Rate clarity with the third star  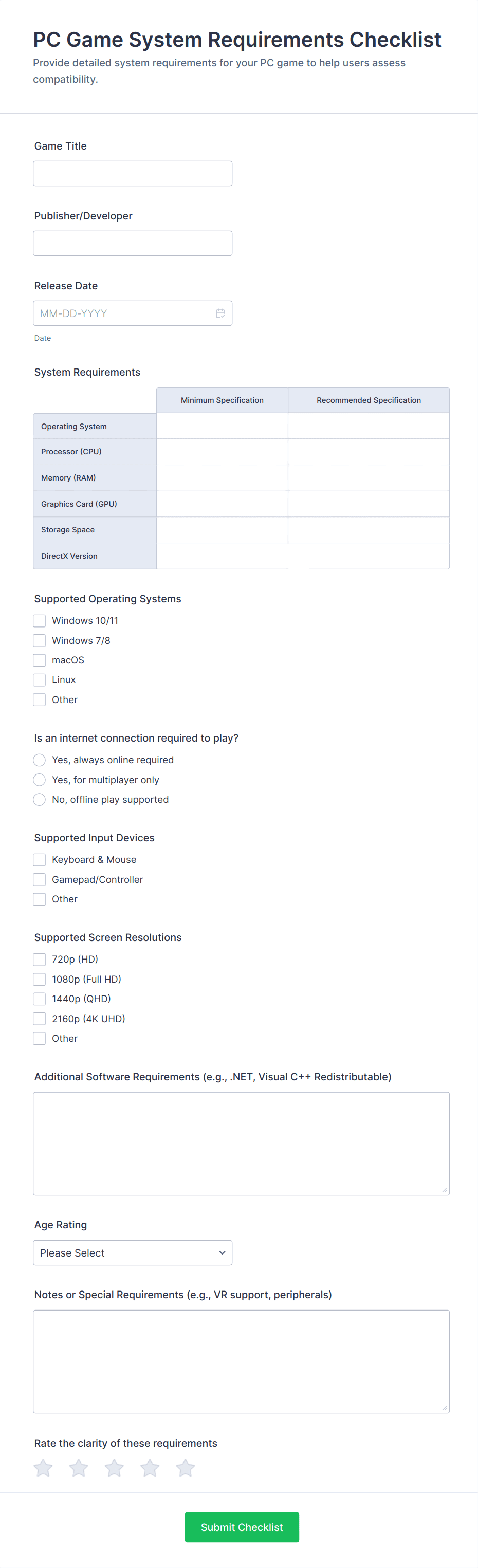(x=115, y=1468)
